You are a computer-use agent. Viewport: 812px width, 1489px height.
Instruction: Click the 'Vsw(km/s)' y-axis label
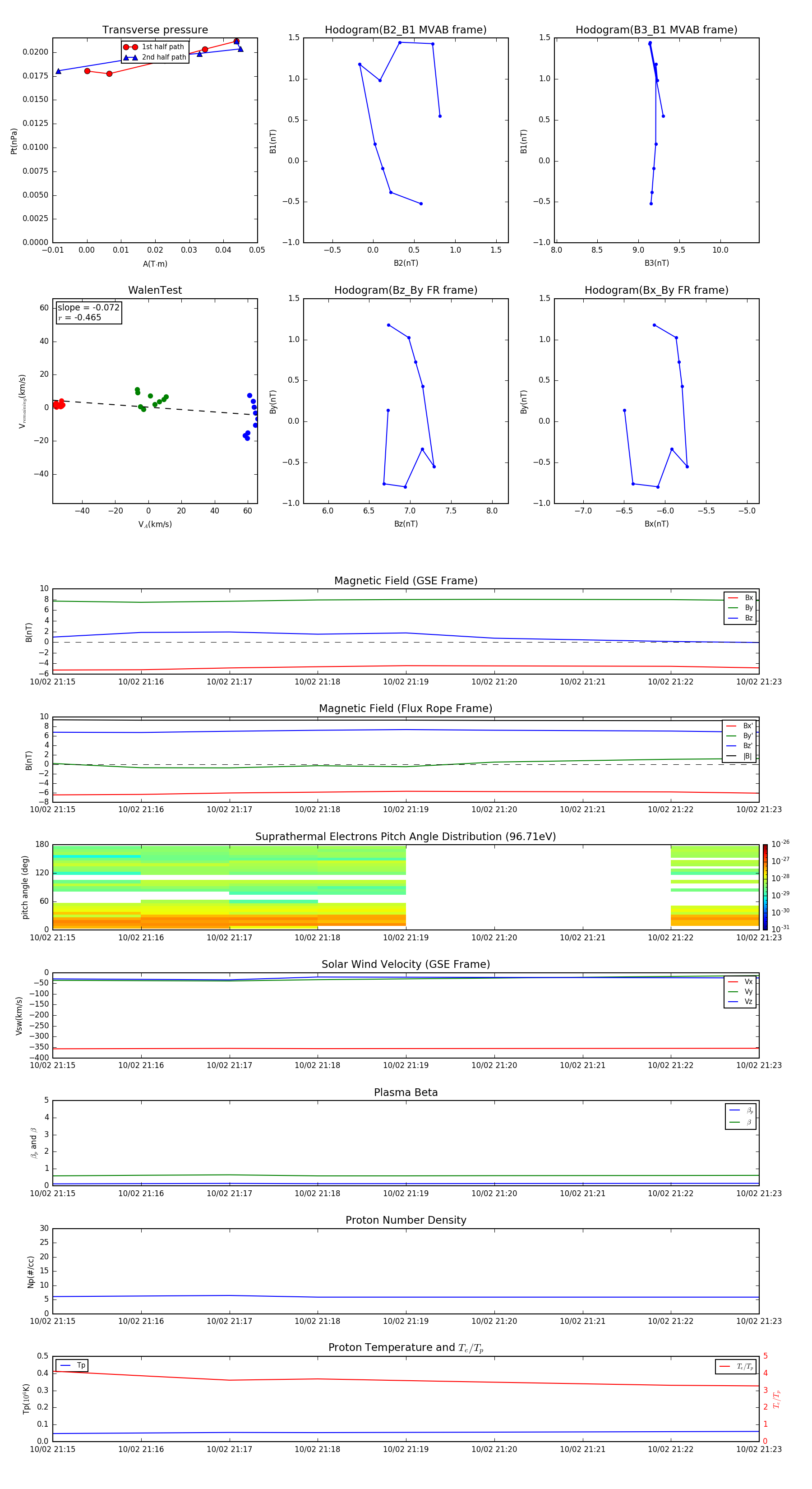(x=18, y=1016)
